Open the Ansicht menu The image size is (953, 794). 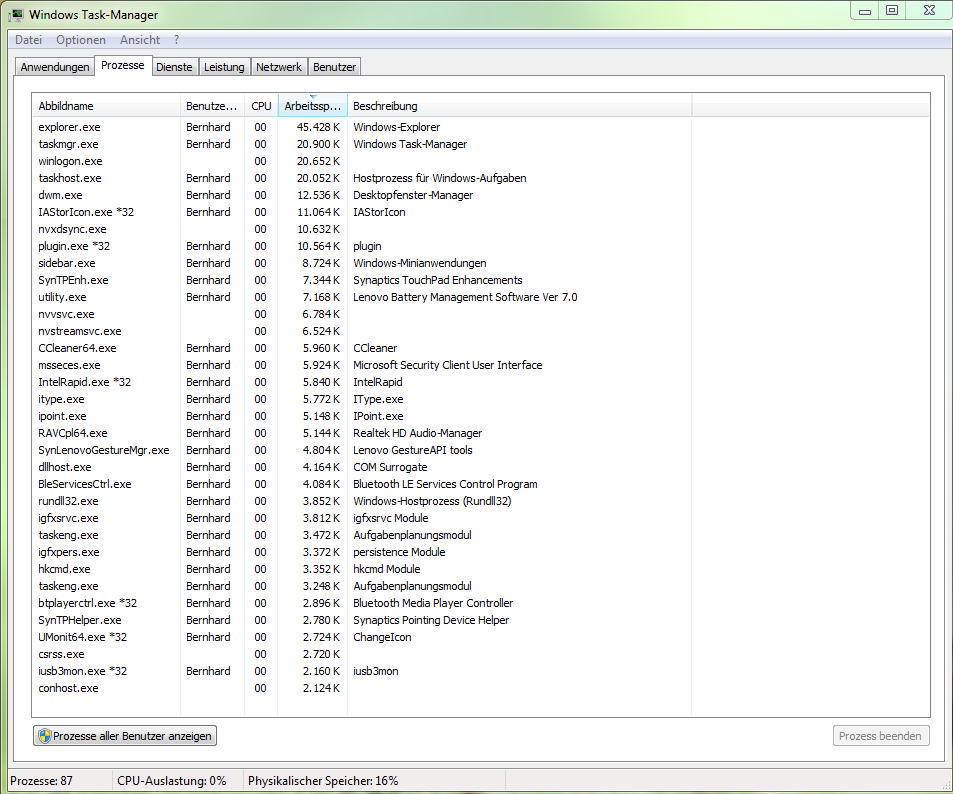(140, 40)
